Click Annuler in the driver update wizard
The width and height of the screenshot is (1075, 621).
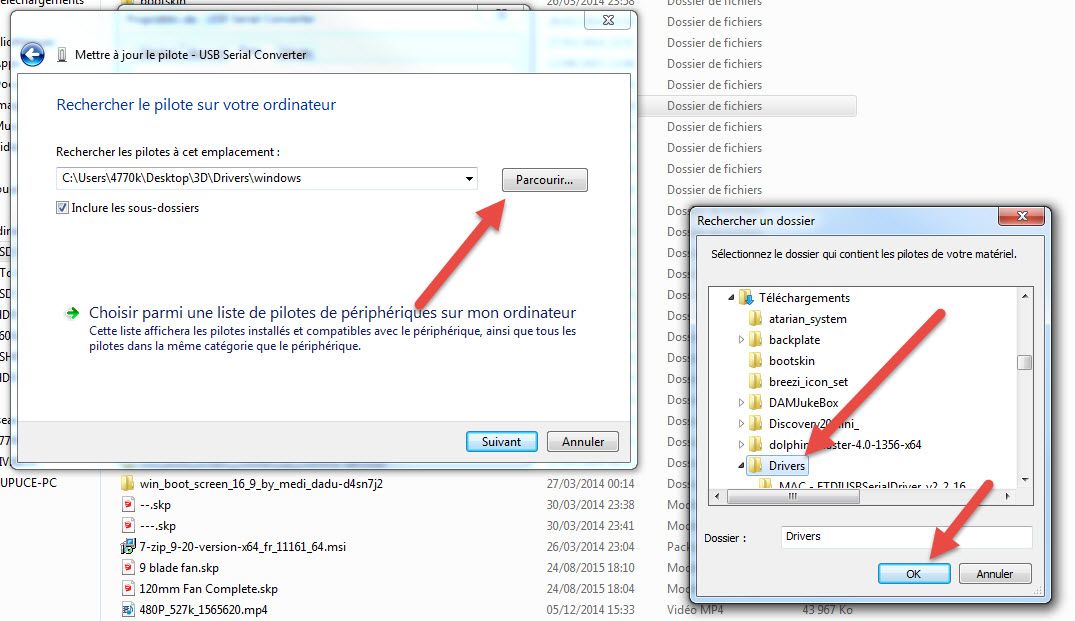(x=583, y=441)
